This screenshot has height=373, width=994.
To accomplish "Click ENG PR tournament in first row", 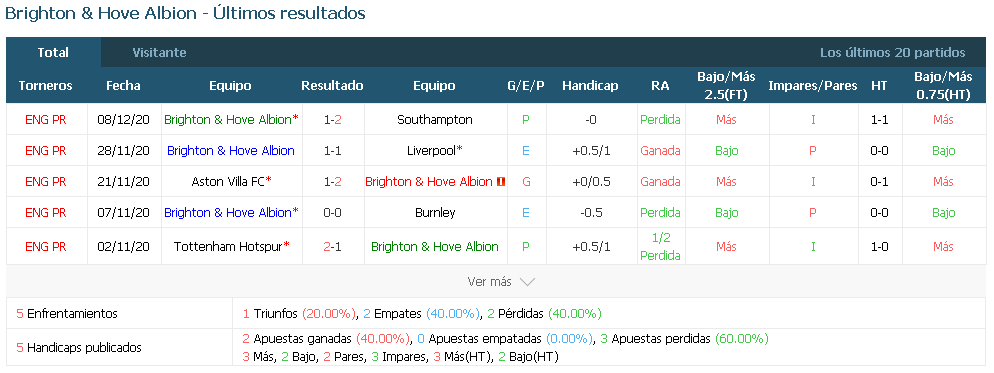I will 46,119.
